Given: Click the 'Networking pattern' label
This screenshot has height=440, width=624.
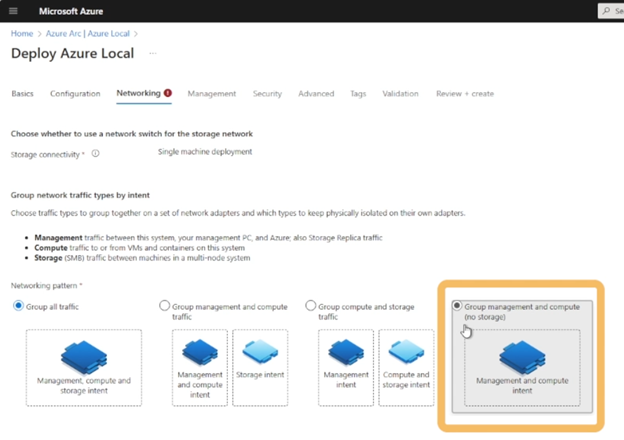Looking at the screenshot, I should (44, 285).
